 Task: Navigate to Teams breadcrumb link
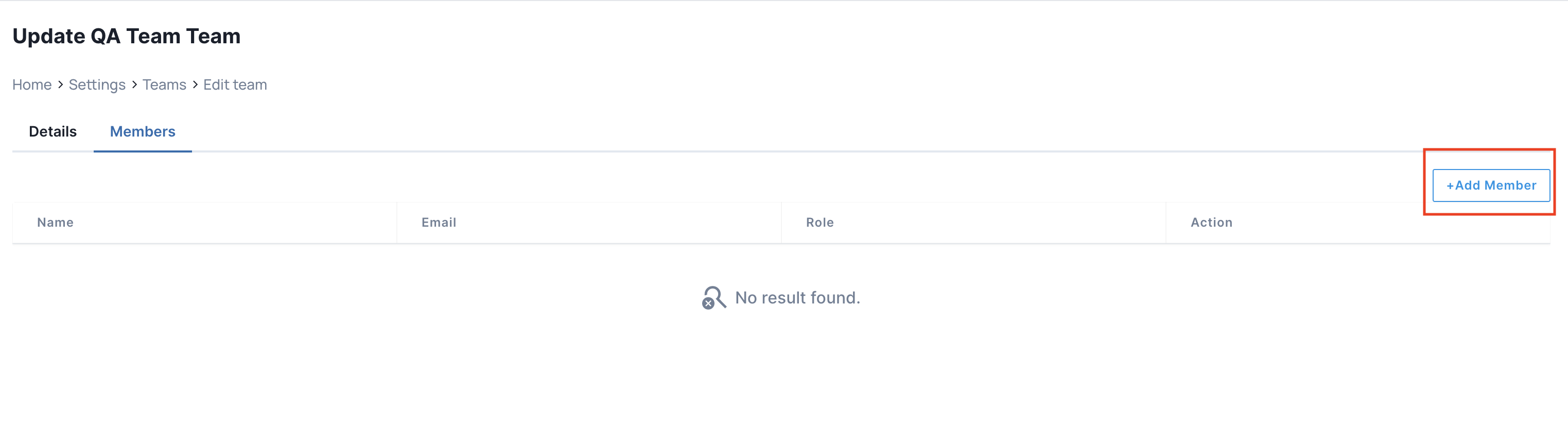tap(164, 84)
